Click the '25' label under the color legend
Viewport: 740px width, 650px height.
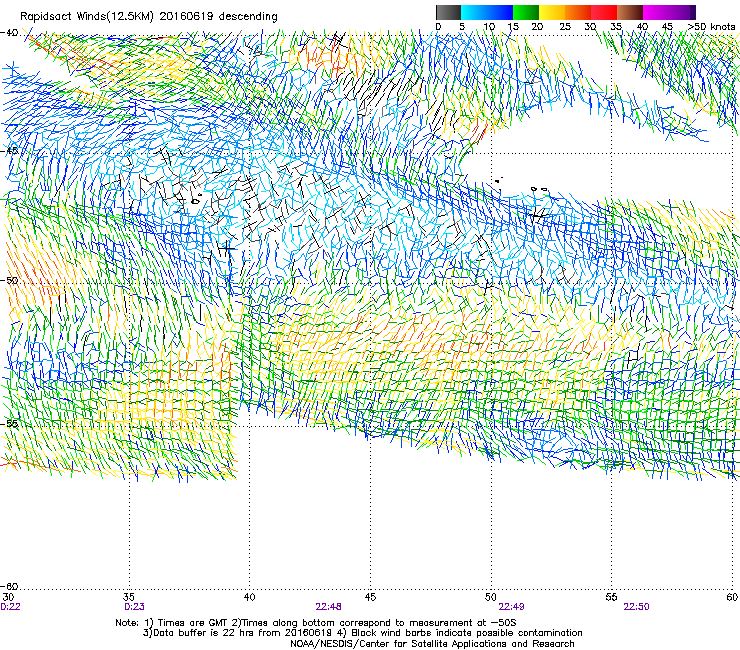[x=565, y=27]
